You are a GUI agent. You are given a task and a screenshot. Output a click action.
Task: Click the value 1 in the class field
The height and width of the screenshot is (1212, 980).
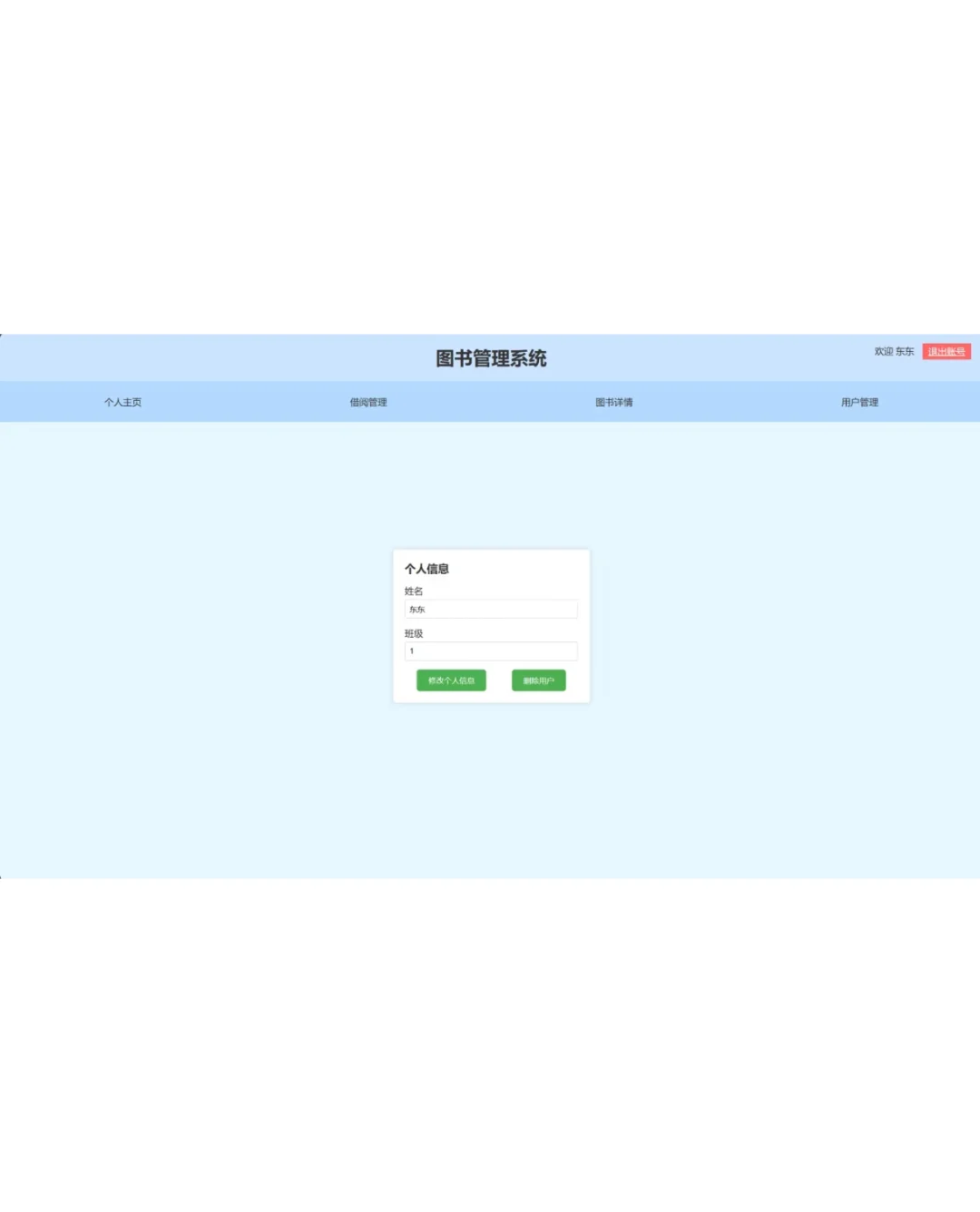coord(412,651)
